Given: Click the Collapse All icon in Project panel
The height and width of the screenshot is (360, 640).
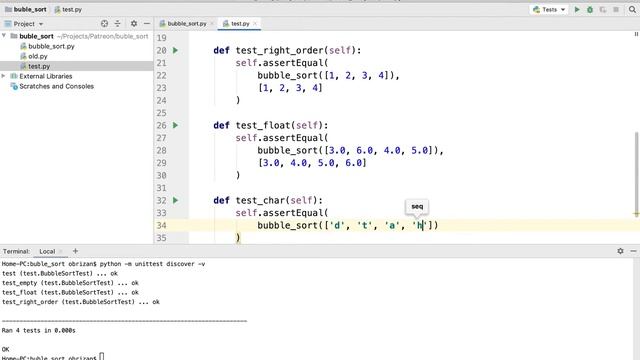Looking at the screenshot, I should click(118, 24).
